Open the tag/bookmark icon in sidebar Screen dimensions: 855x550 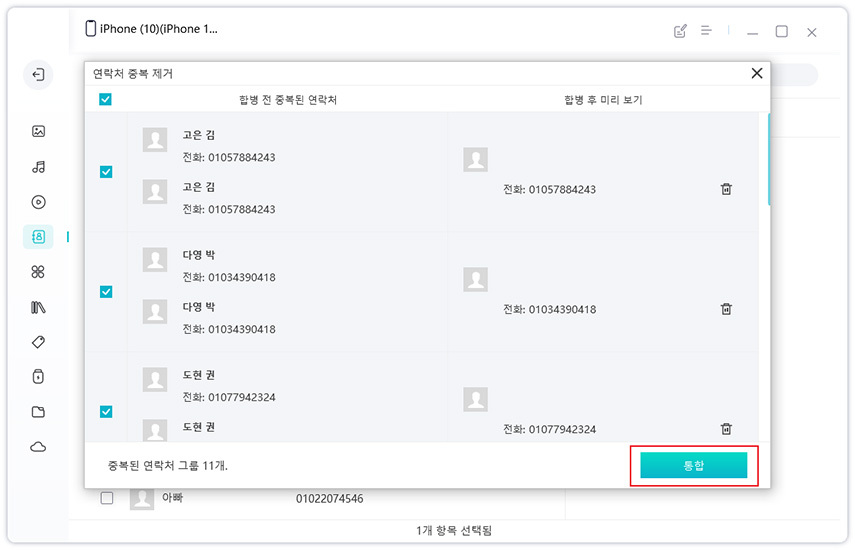[x=38, y=342]
